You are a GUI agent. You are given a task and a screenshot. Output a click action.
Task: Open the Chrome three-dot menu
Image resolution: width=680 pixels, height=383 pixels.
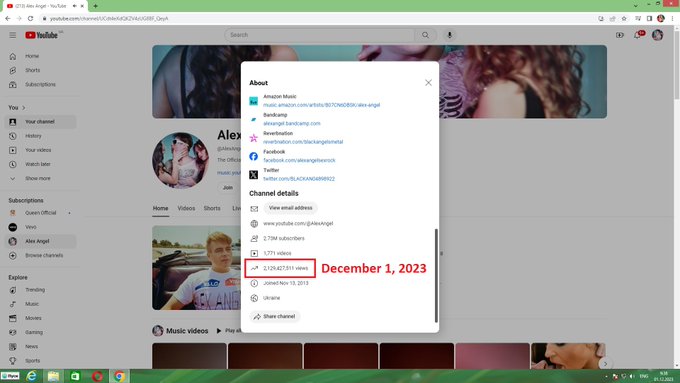coord(673,19)
